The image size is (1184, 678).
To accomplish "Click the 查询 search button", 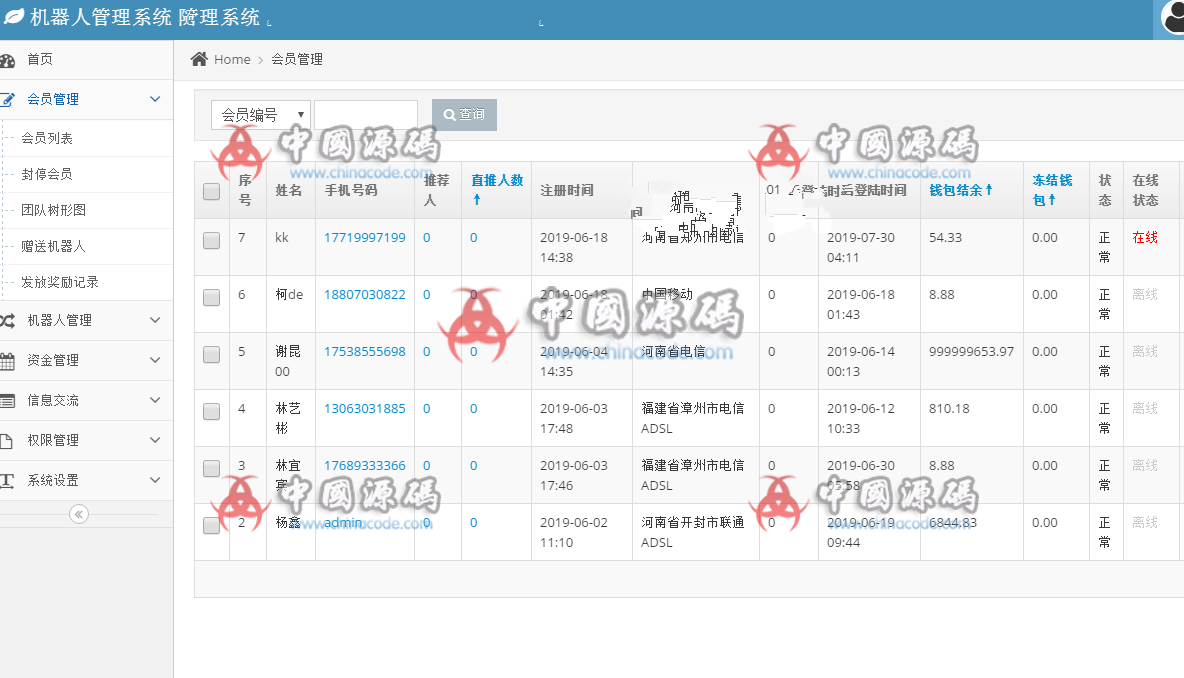I will tap(464, 115).
